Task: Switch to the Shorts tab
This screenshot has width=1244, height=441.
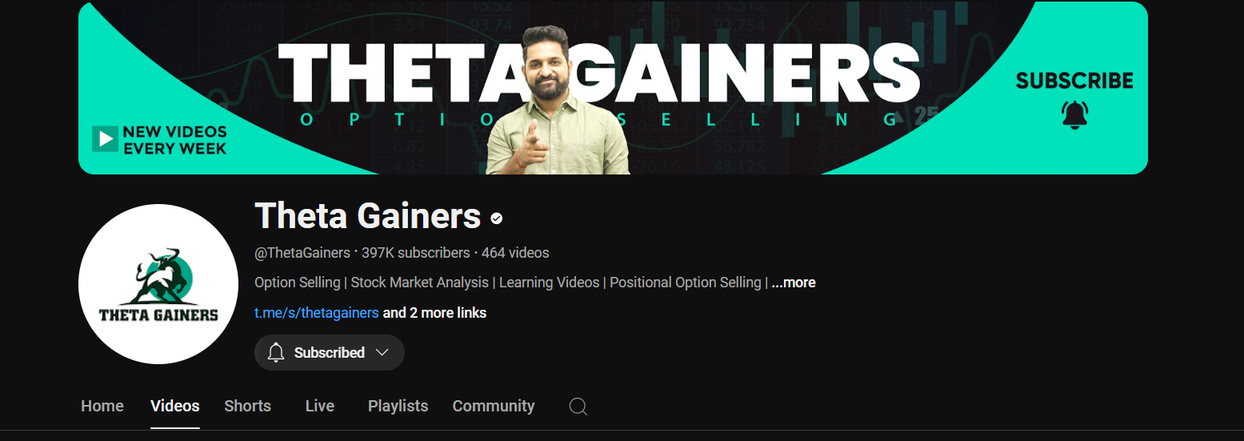Action: [247, 406]
